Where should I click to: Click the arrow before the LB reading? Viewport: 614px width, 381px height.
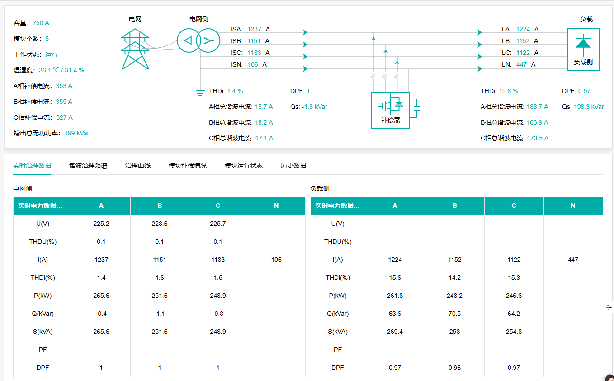pyautogui.click(x=479, y=45)
